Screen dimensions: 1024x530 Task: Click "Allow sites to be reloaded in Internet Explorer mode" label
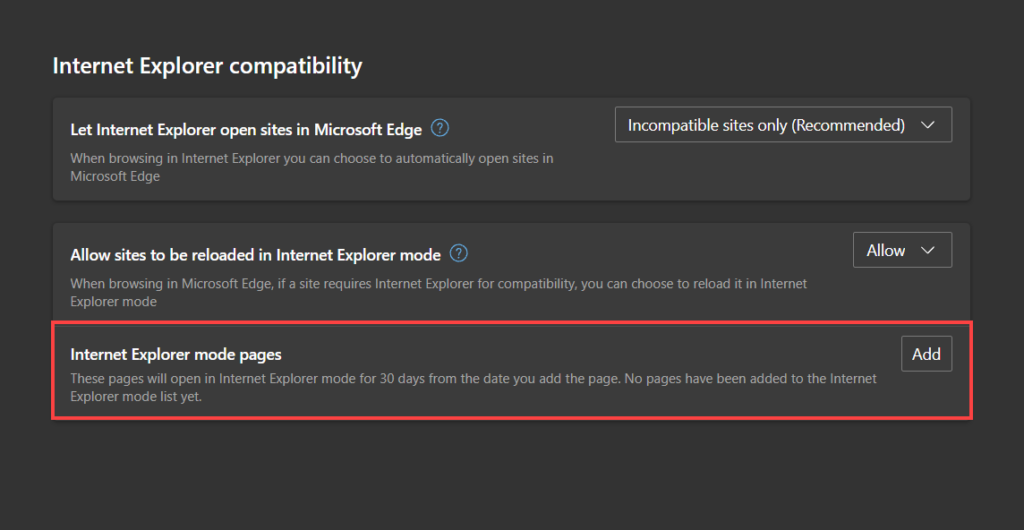click(256, 255)
